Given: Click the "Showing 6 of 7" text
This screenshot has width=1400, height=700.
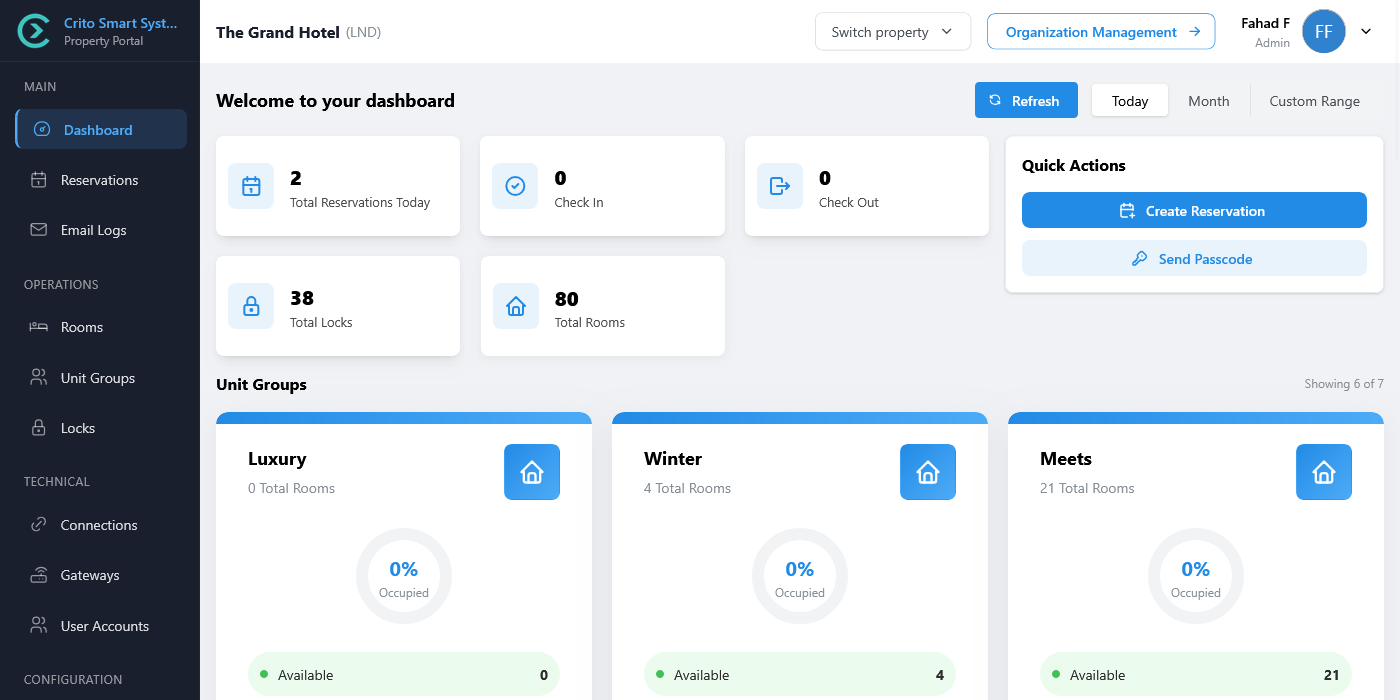Looking at the screenshot, I should tap(1344, 384).
